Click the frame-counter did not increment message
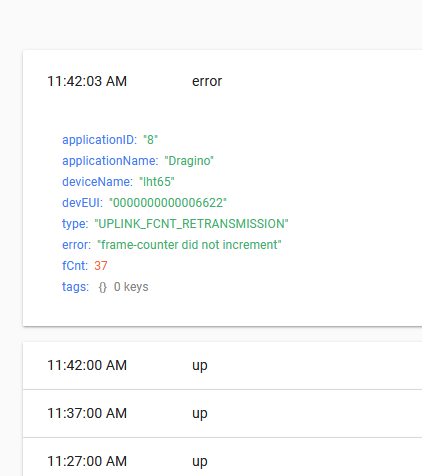 [x=189, y=245]
